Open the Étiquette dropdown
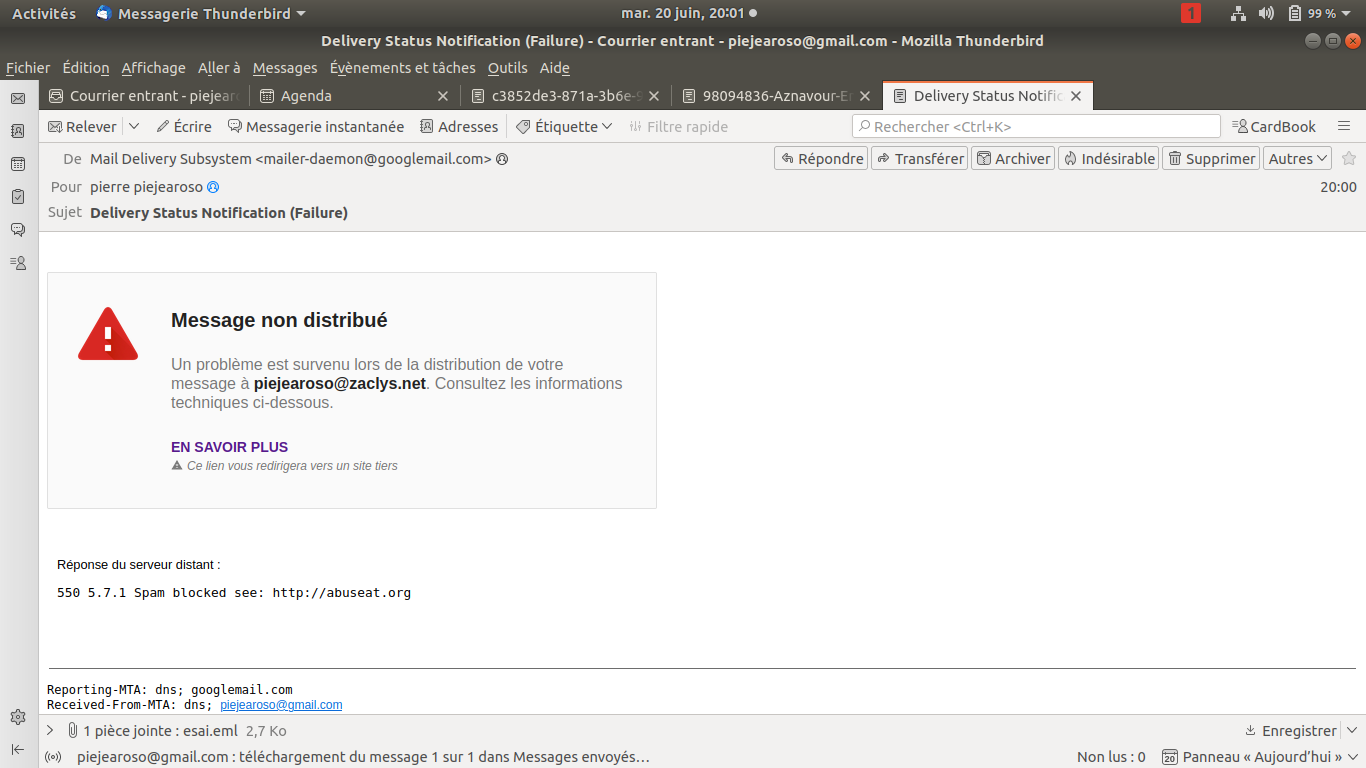This screenshot has height=768, width=1366. point(564,127)
